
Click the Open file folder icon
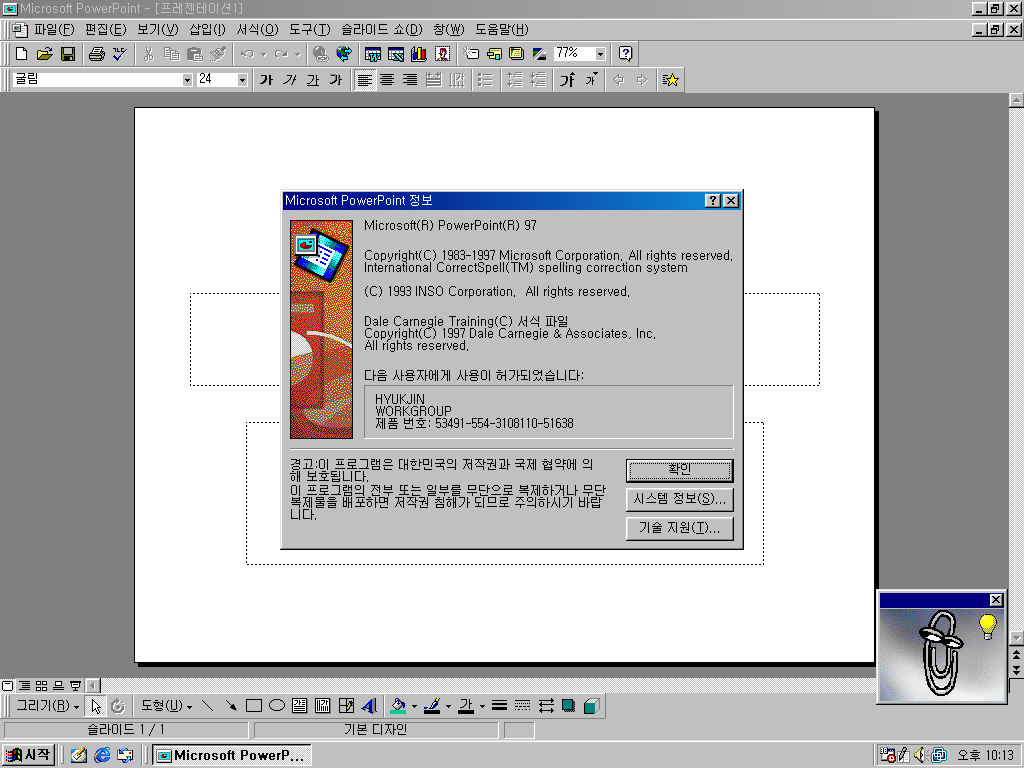point(44,54)
